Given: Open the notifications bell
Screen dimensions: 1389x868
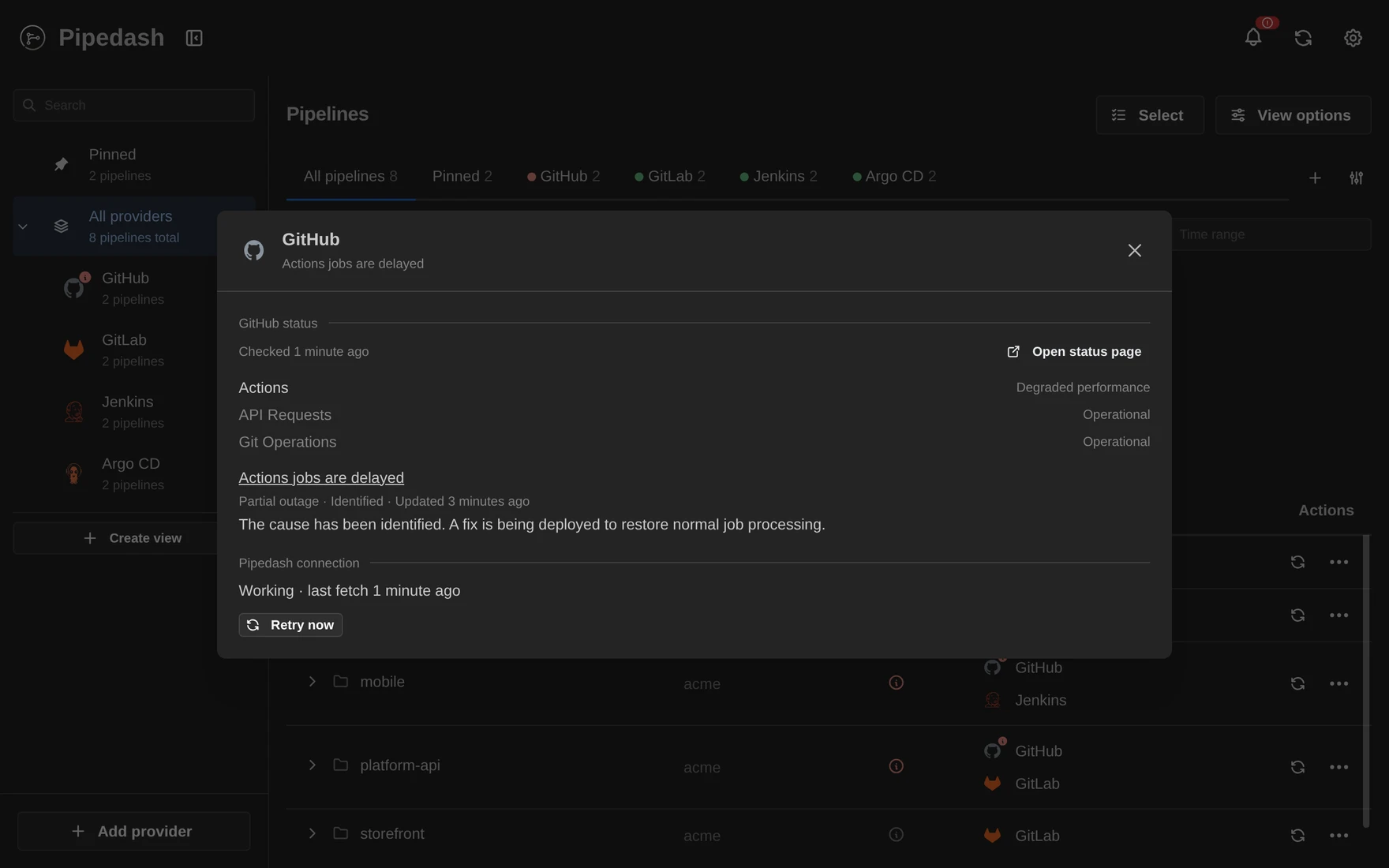Looking at the screenshot, I should (1253, 37).
